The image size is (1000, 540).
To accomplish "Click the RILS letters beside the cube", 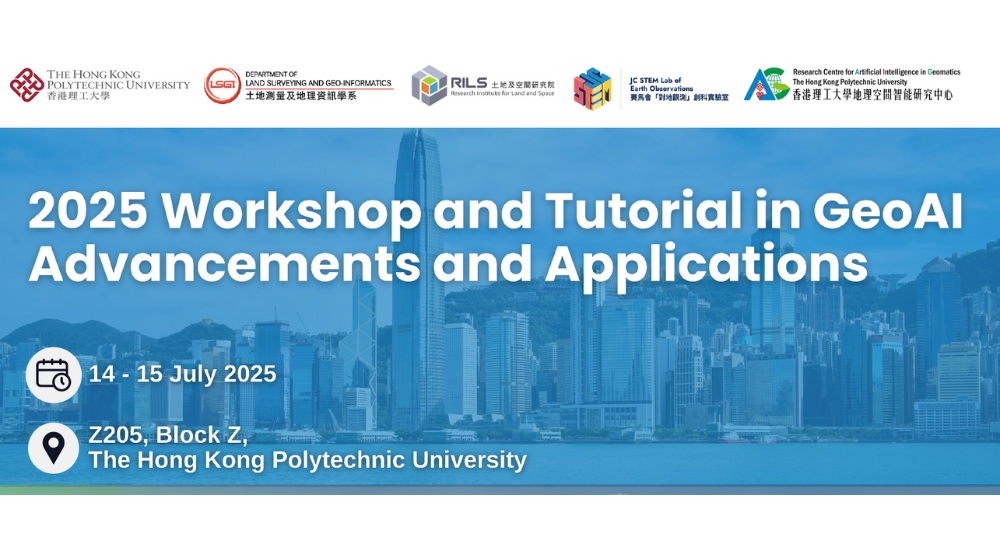I will pyautogui.click(x=469, y=82).
